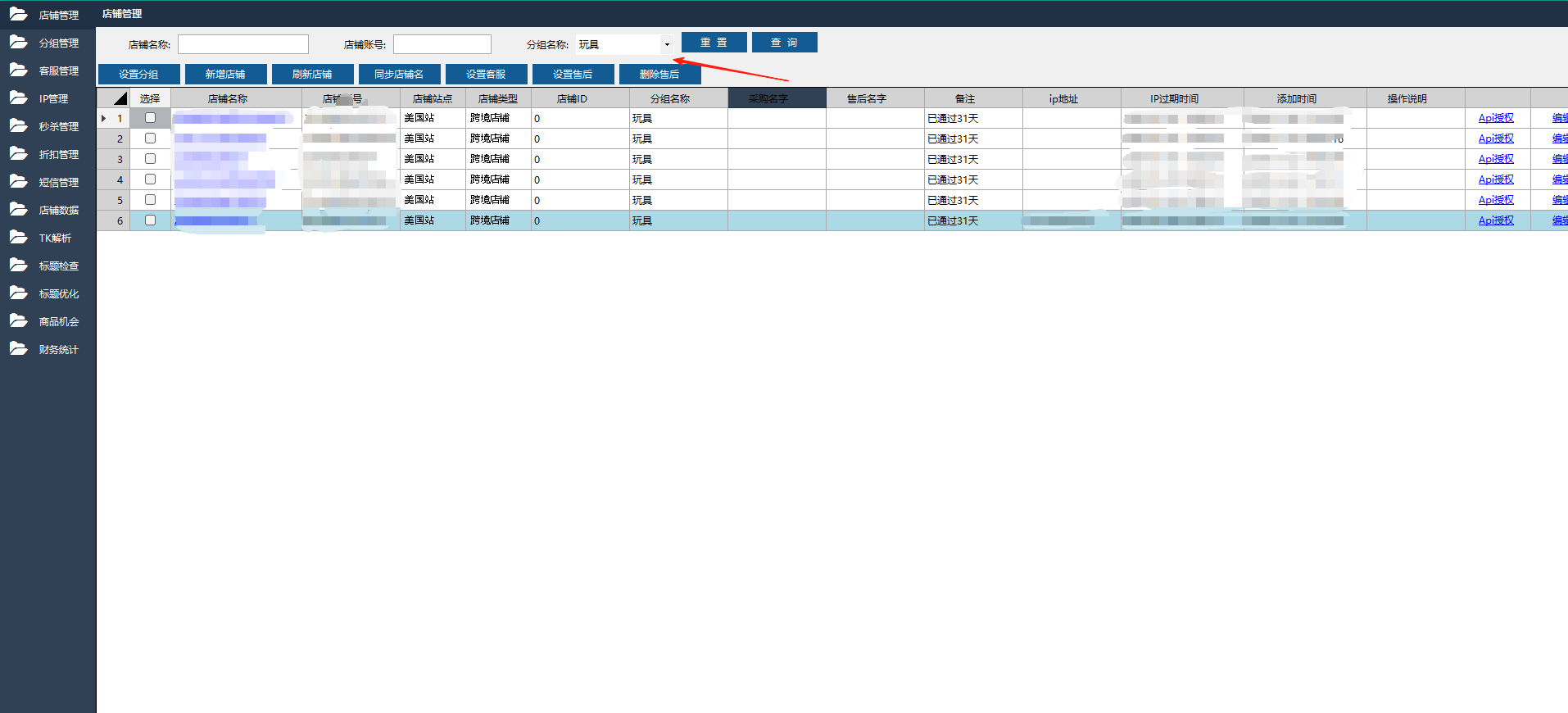Click the folder icon beside 秒杀管理
Image resolution: width=1568 pixels, height=713 pixels.
[x=18, y=126]
